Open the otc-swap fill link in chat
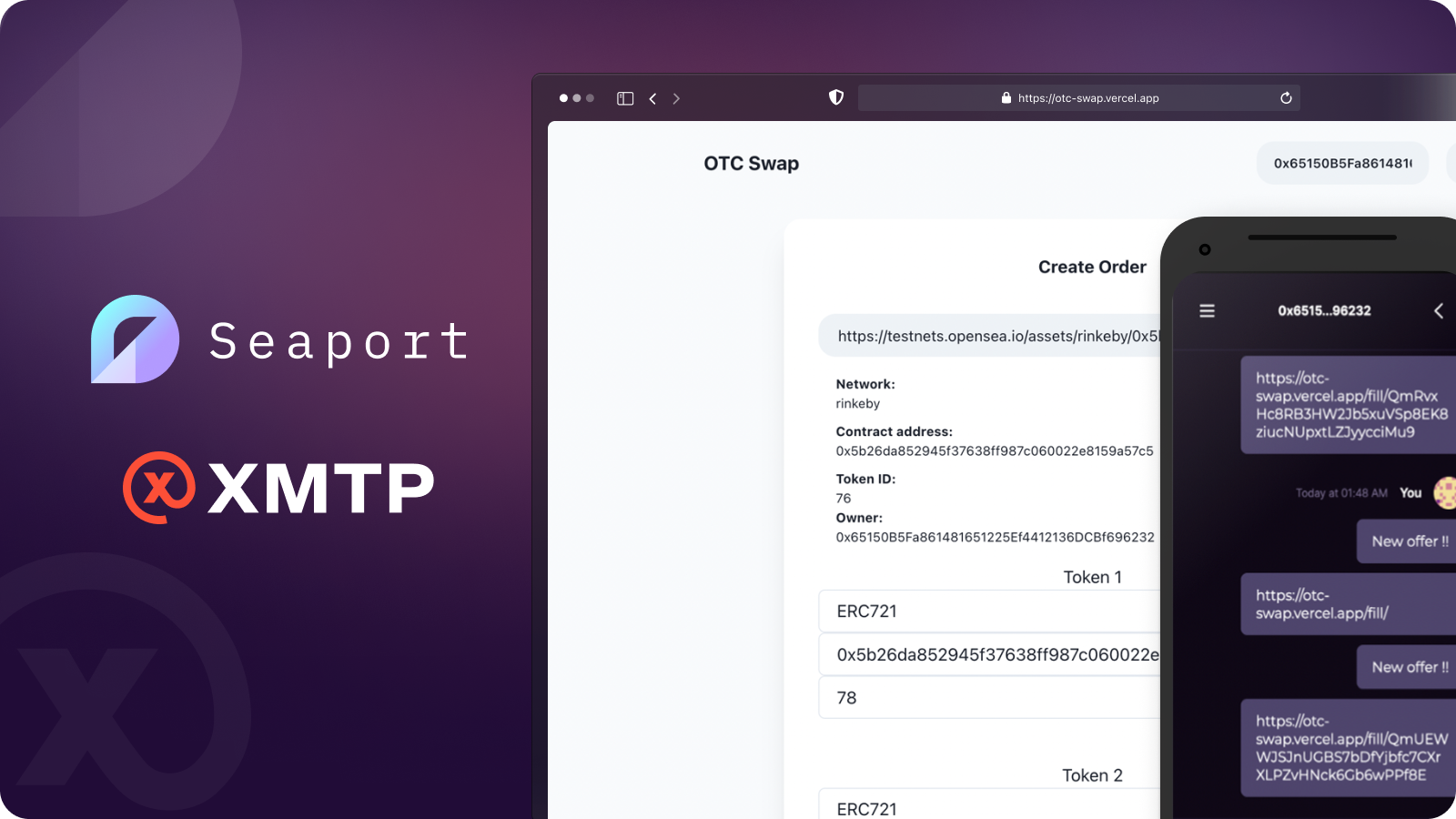The width and height of the screenshot is (1456, 819). pos(1347,405)
